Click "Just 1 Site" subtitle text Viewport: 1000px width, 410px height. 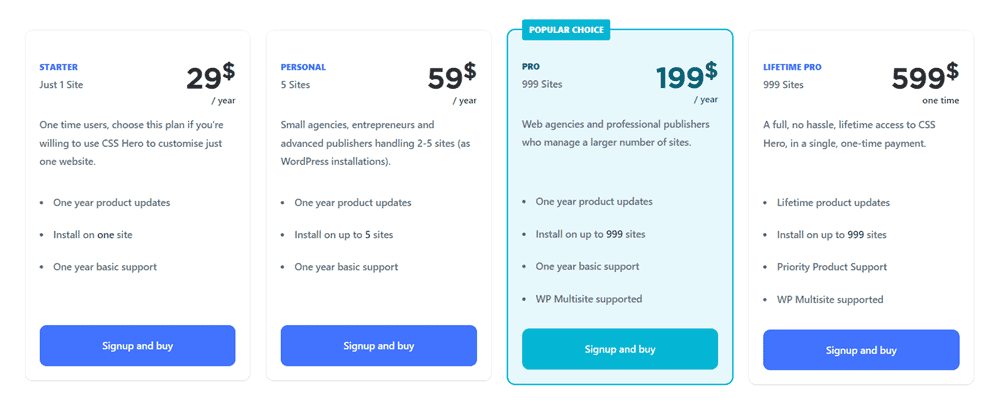(61, 84)
